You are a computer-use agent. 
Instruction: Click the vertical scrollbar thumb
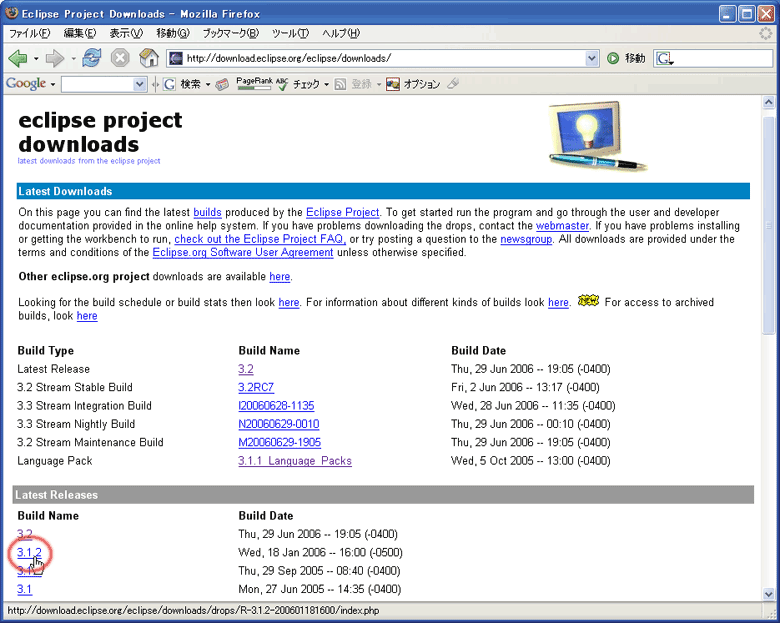(x=769, y=225)
